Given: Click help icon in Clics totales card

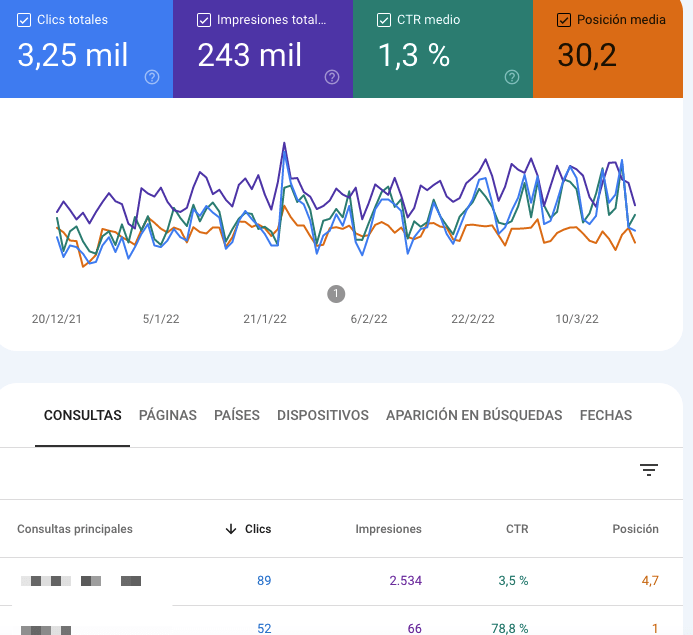Looking at the screenshot, I should (x=152, y=77).
